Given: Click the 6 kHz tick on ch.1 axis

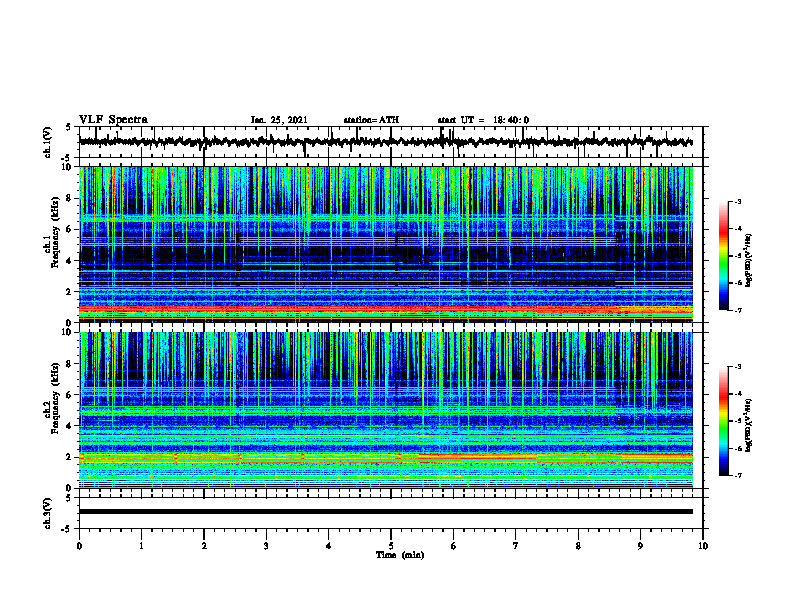Looking at the screenshot, I should pos(70,229).
